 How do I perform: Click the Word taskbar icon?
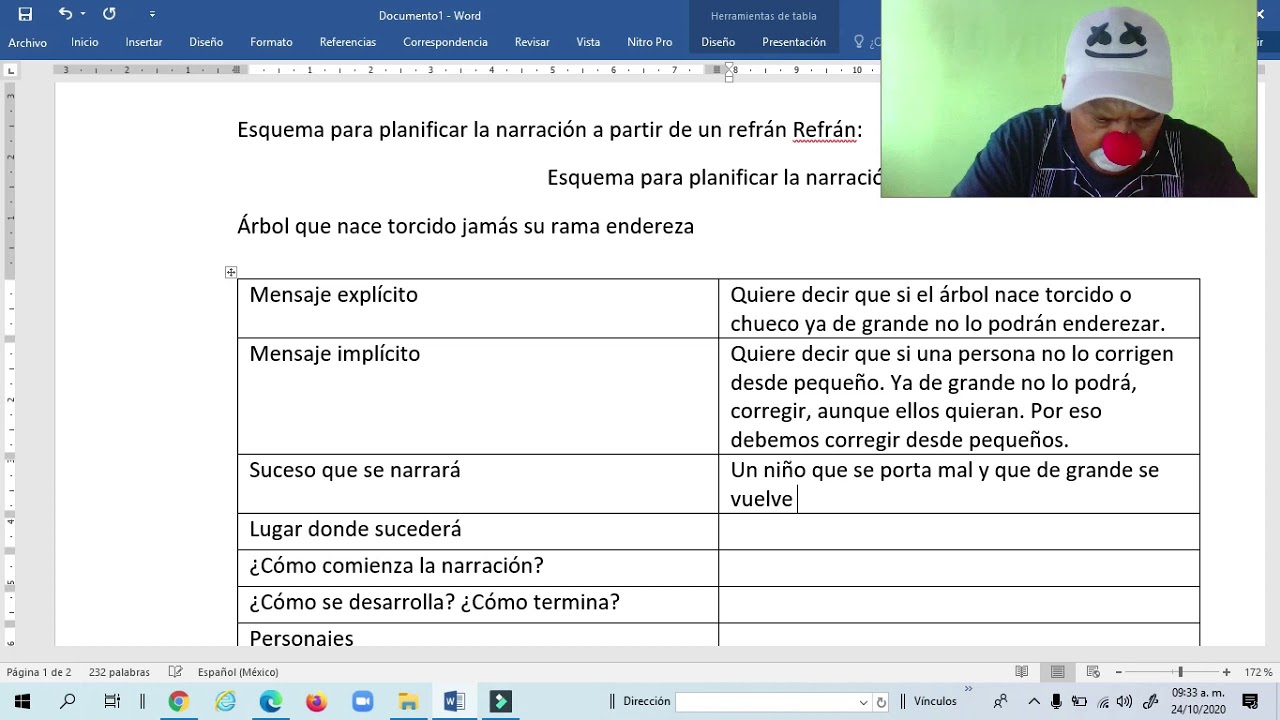(x=454, y=702)
